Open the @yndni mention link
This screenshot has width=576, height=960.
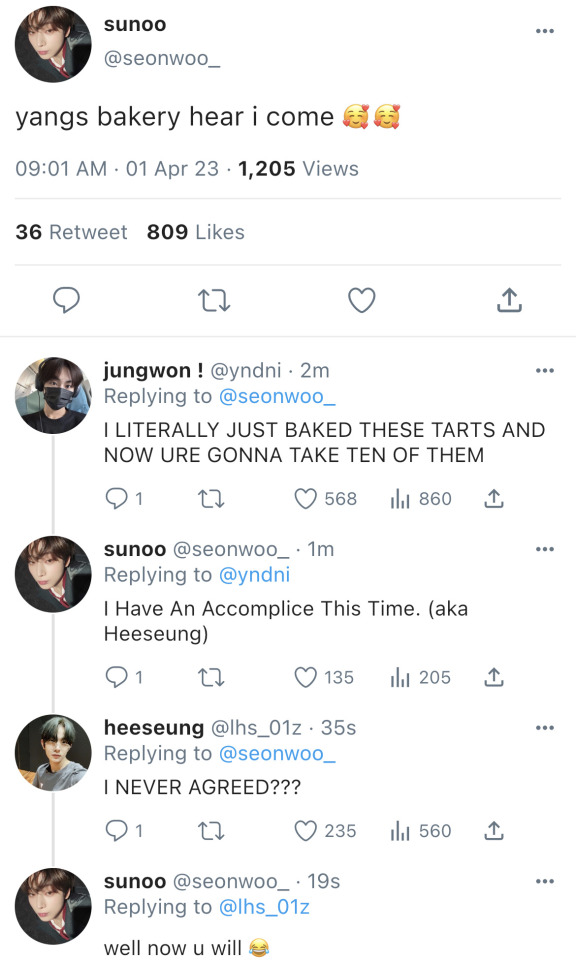(254, 575)
